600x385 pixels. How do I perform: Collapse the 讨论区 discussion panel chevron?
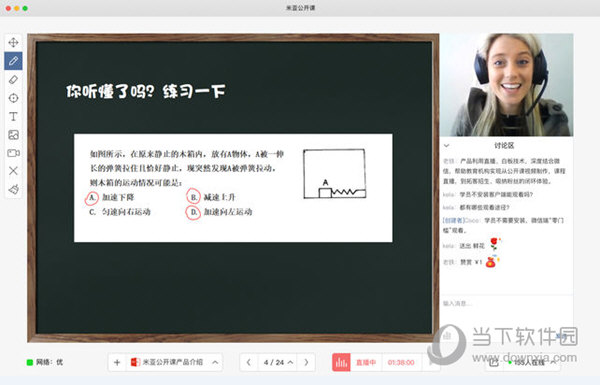click(447, 145)
